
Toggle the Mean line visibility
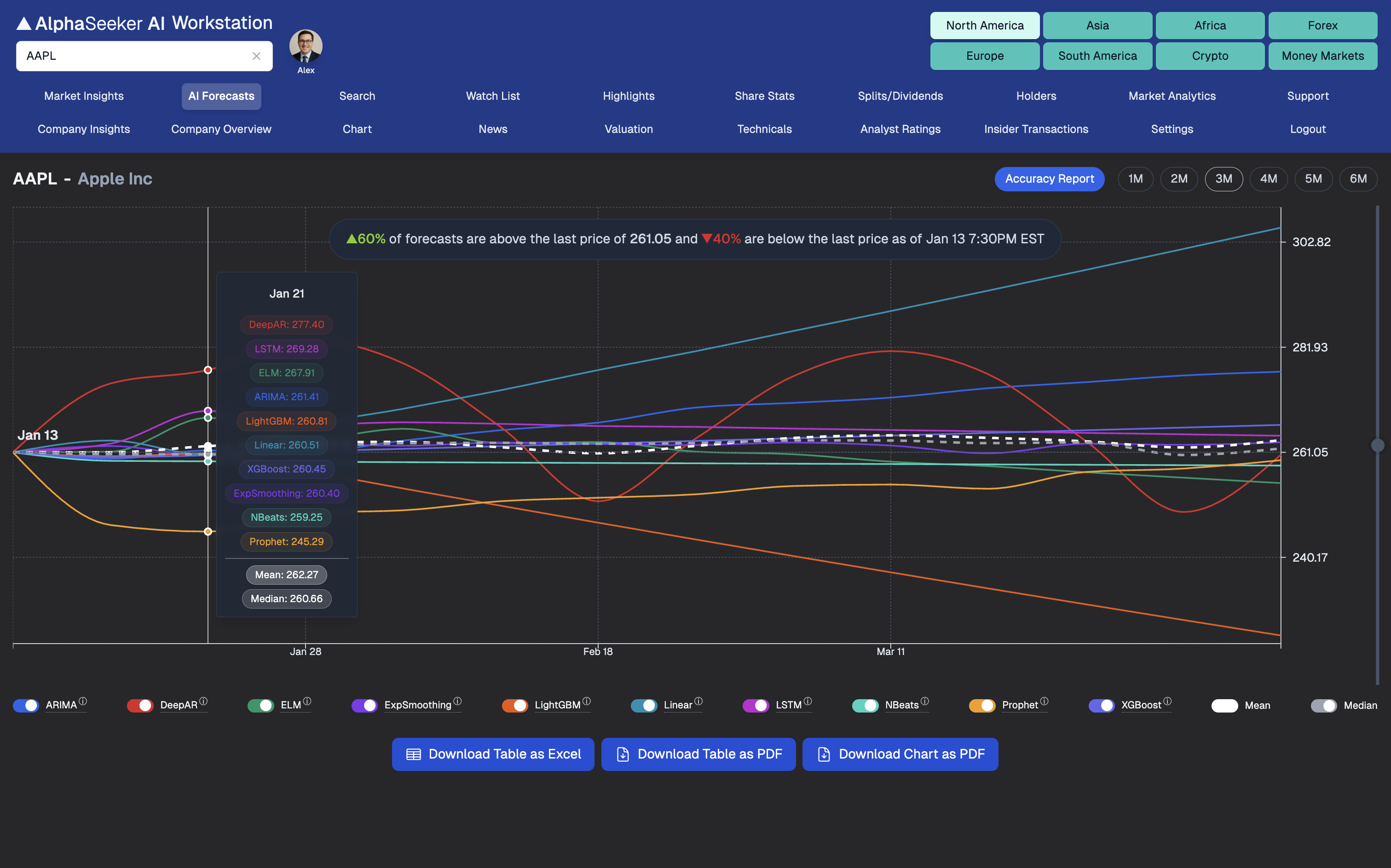click(x=1226, y=705)
